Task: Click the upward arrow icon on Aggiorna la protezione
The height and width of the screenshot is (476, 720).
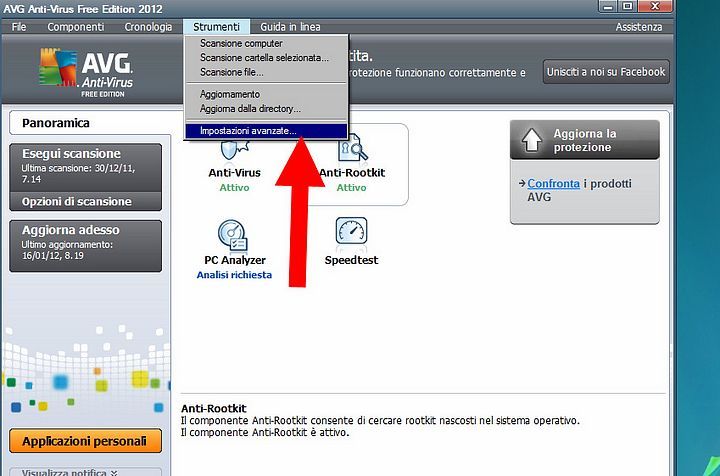Action: 532,140
